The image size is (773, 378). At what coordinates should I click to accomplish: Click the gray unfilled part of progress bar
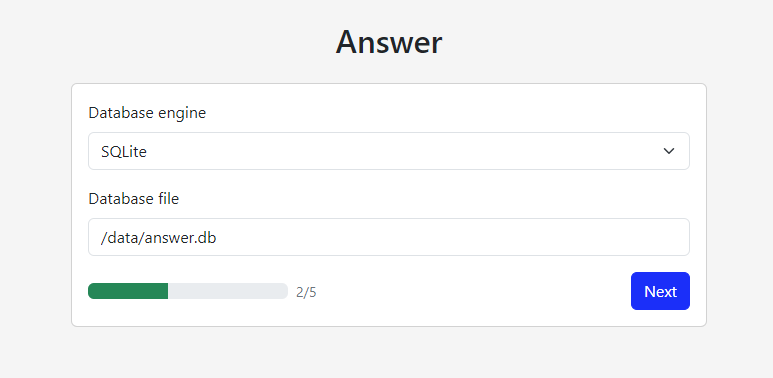pos(228,291)
